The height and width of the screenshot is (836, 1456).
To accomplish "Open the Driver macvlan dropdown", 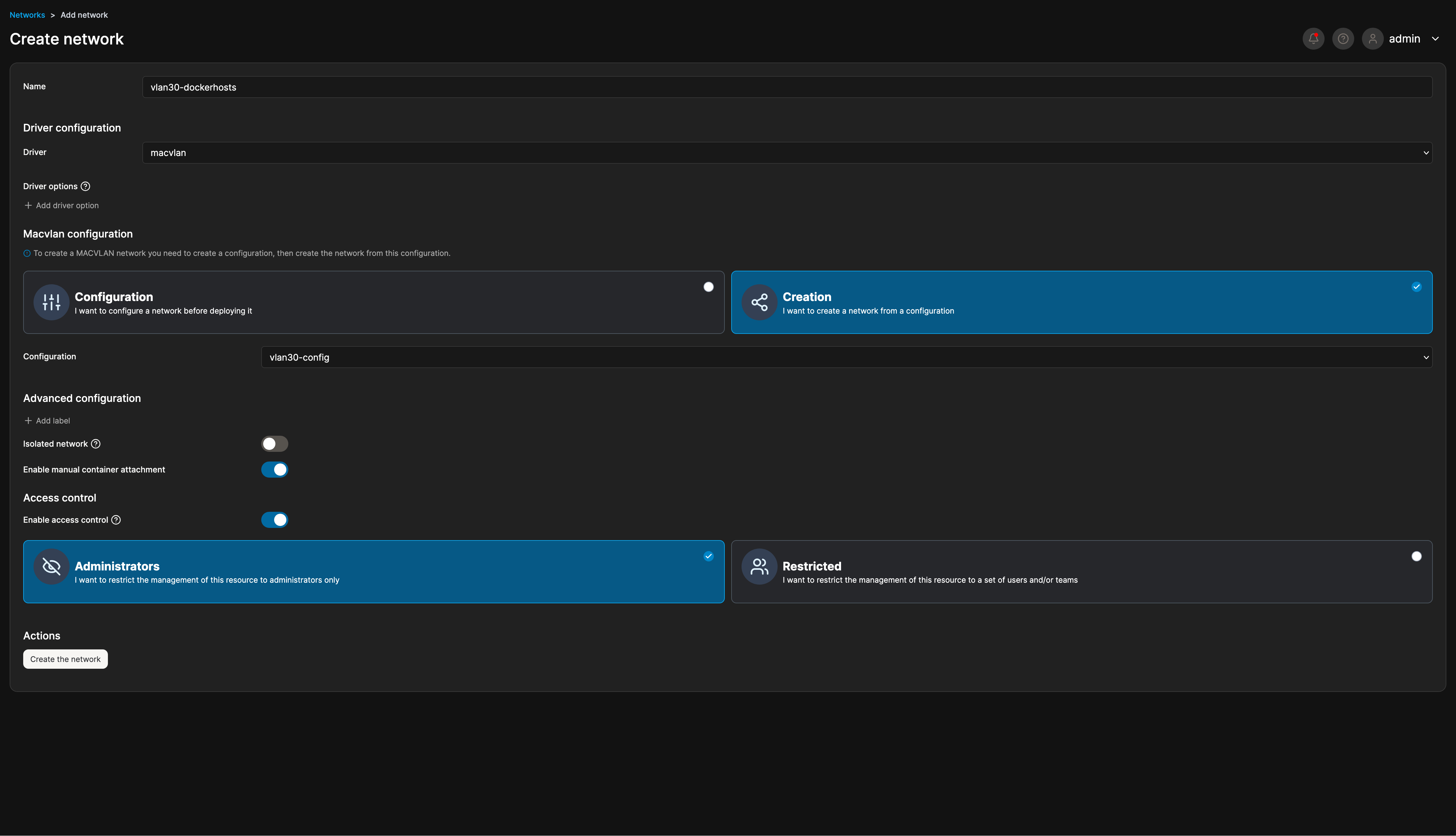I will pos(787,153).
